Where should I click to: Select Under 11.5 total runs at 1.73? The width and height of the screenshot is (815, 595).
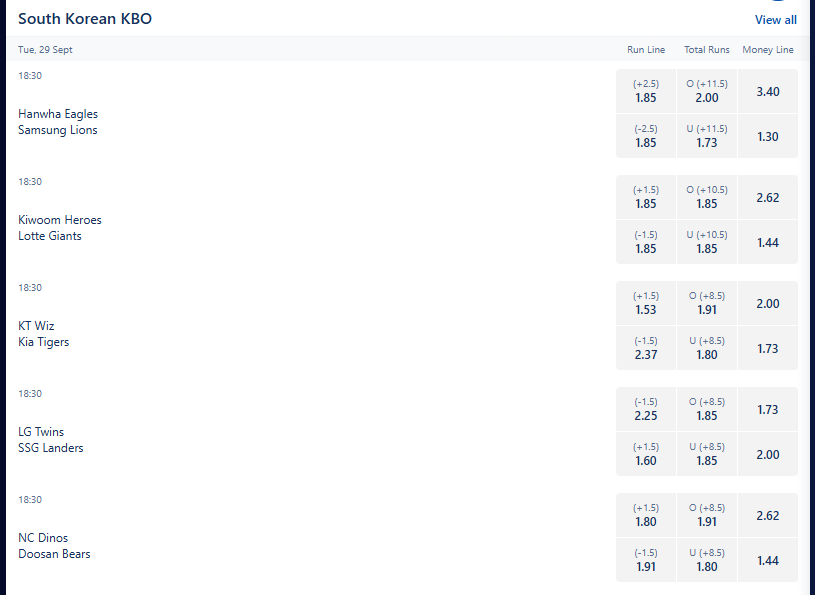click(706, 136)
